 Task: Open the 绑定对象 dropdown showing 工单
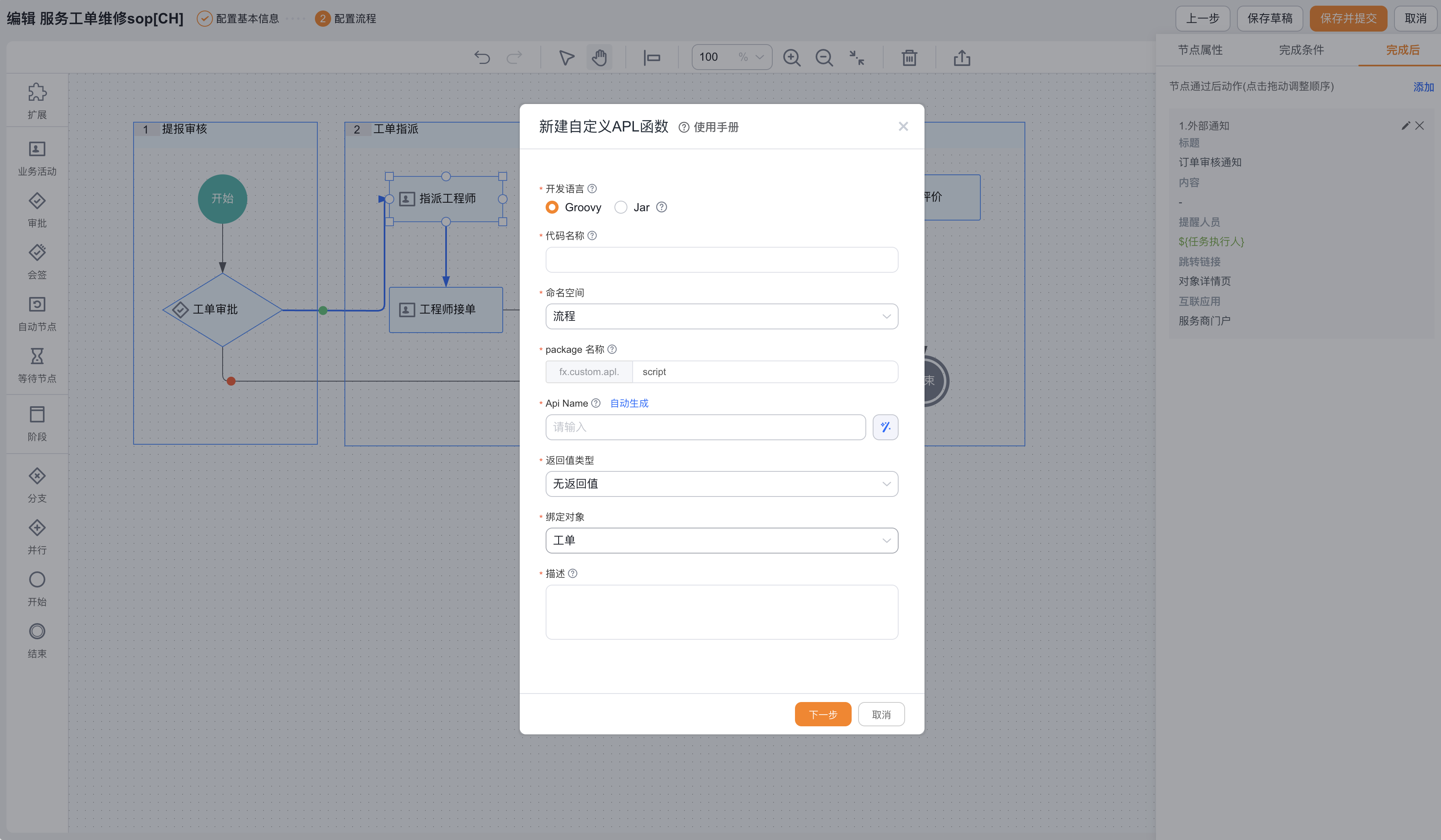pos(722,540)
